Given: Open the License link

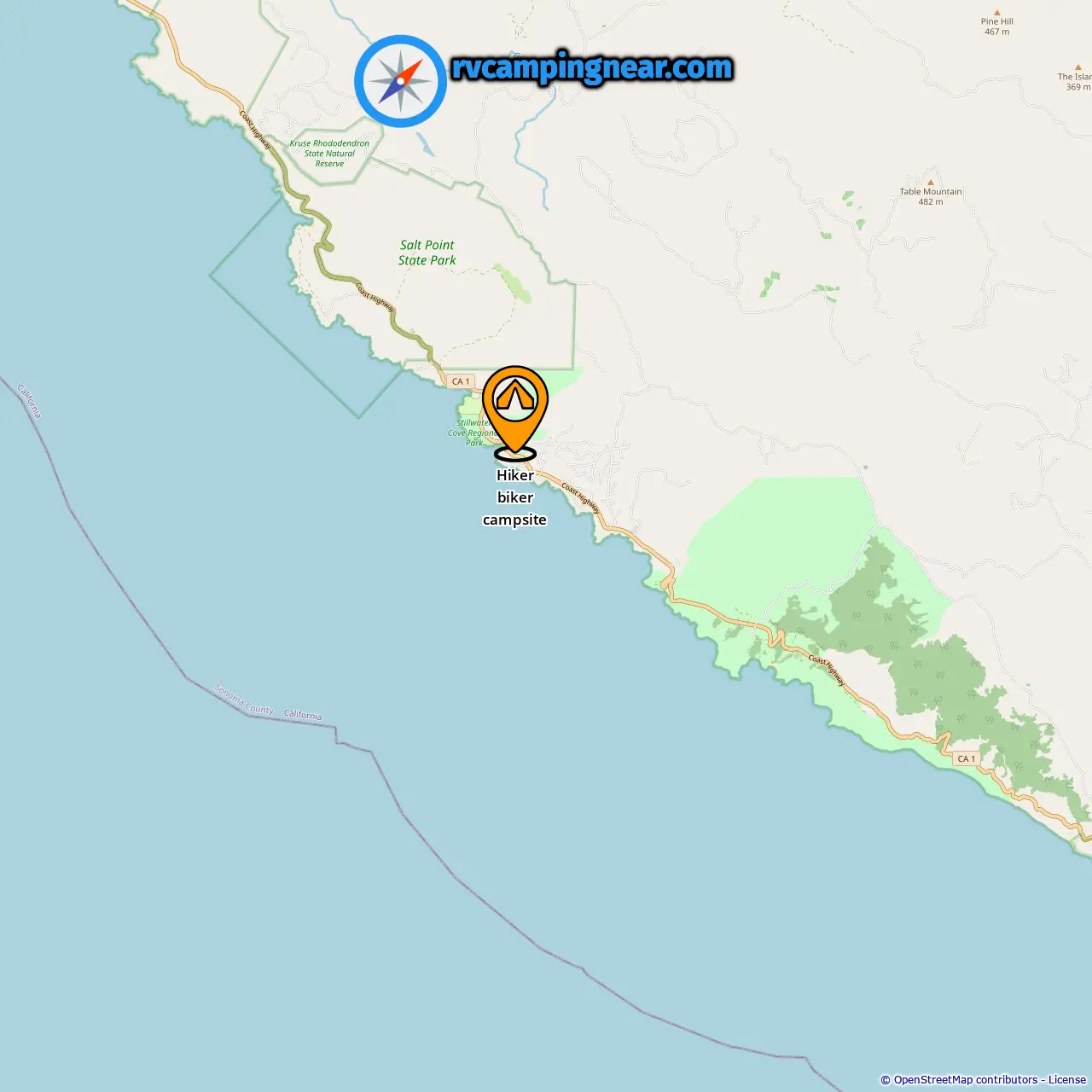Looking at the screenshot, I should click(1067, 1080).
